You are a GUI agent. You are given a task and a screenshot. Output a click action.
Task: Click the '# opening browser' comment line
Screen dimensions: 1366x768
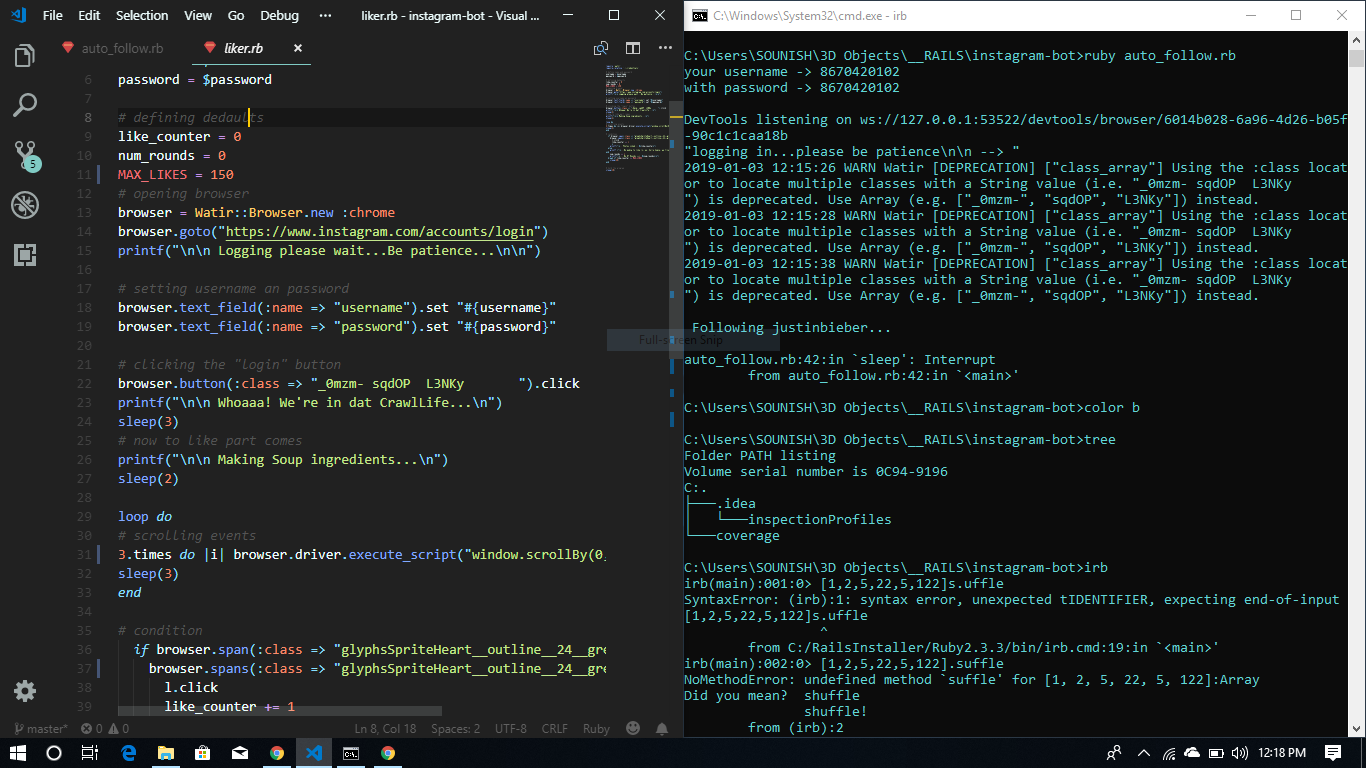[184, 194]
